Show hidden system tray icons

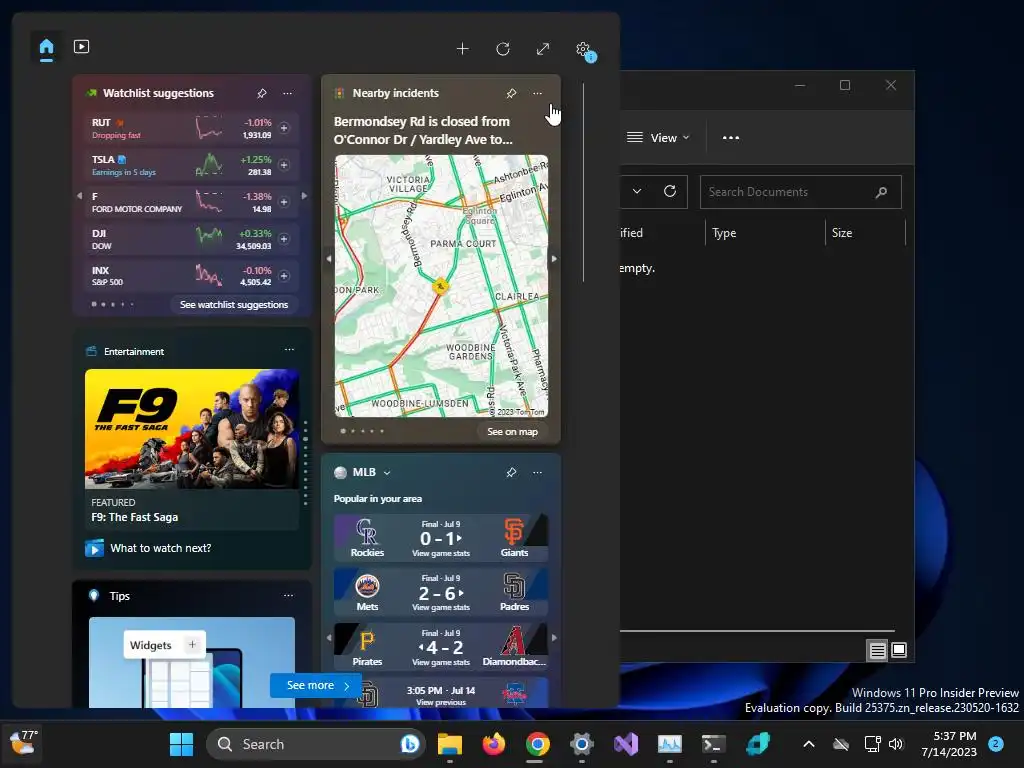808,744
